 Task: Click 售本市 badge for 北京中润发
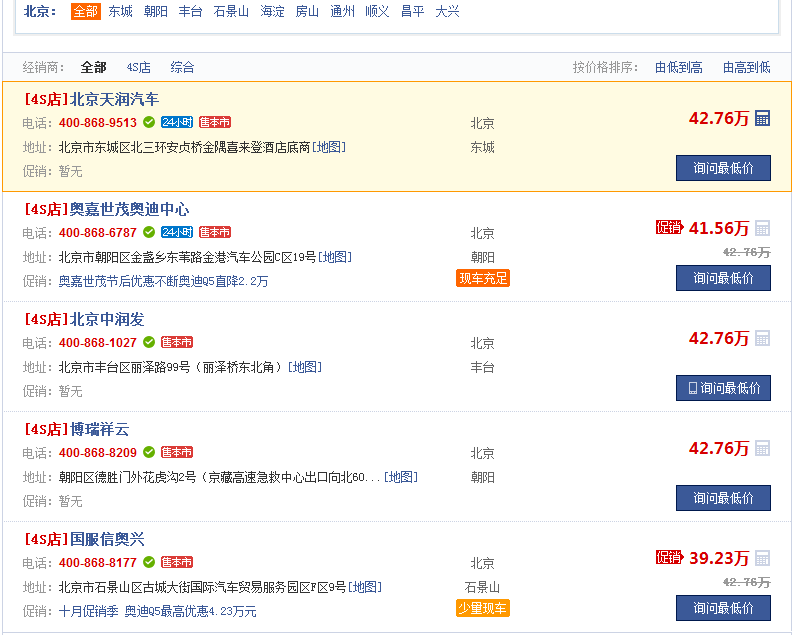[177, 342]
